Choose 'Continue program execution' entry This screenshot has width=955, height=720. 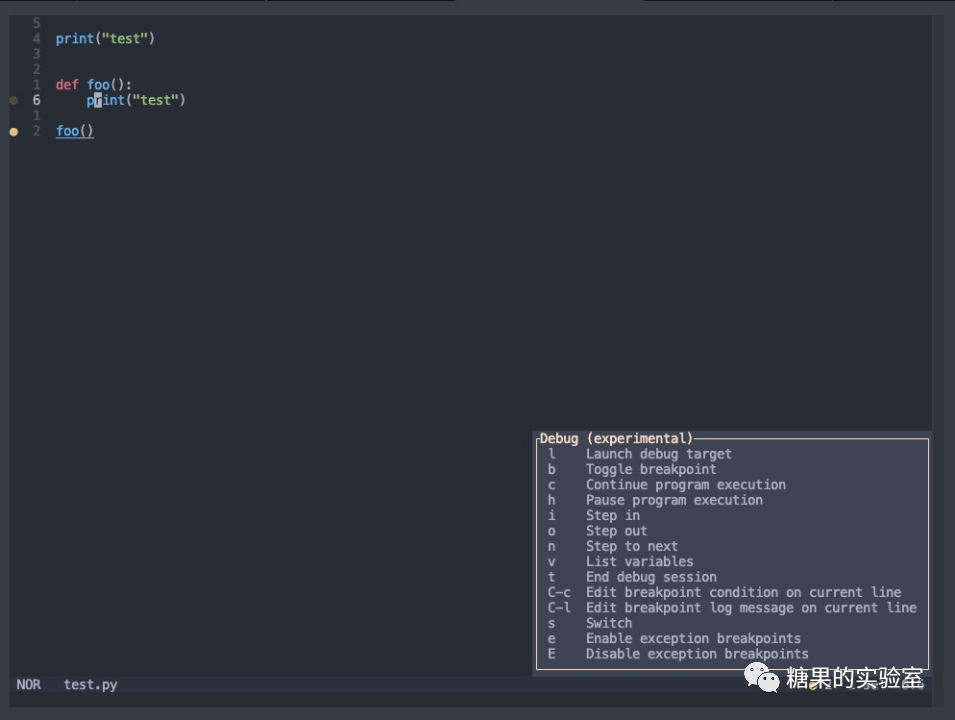(733, 485)
